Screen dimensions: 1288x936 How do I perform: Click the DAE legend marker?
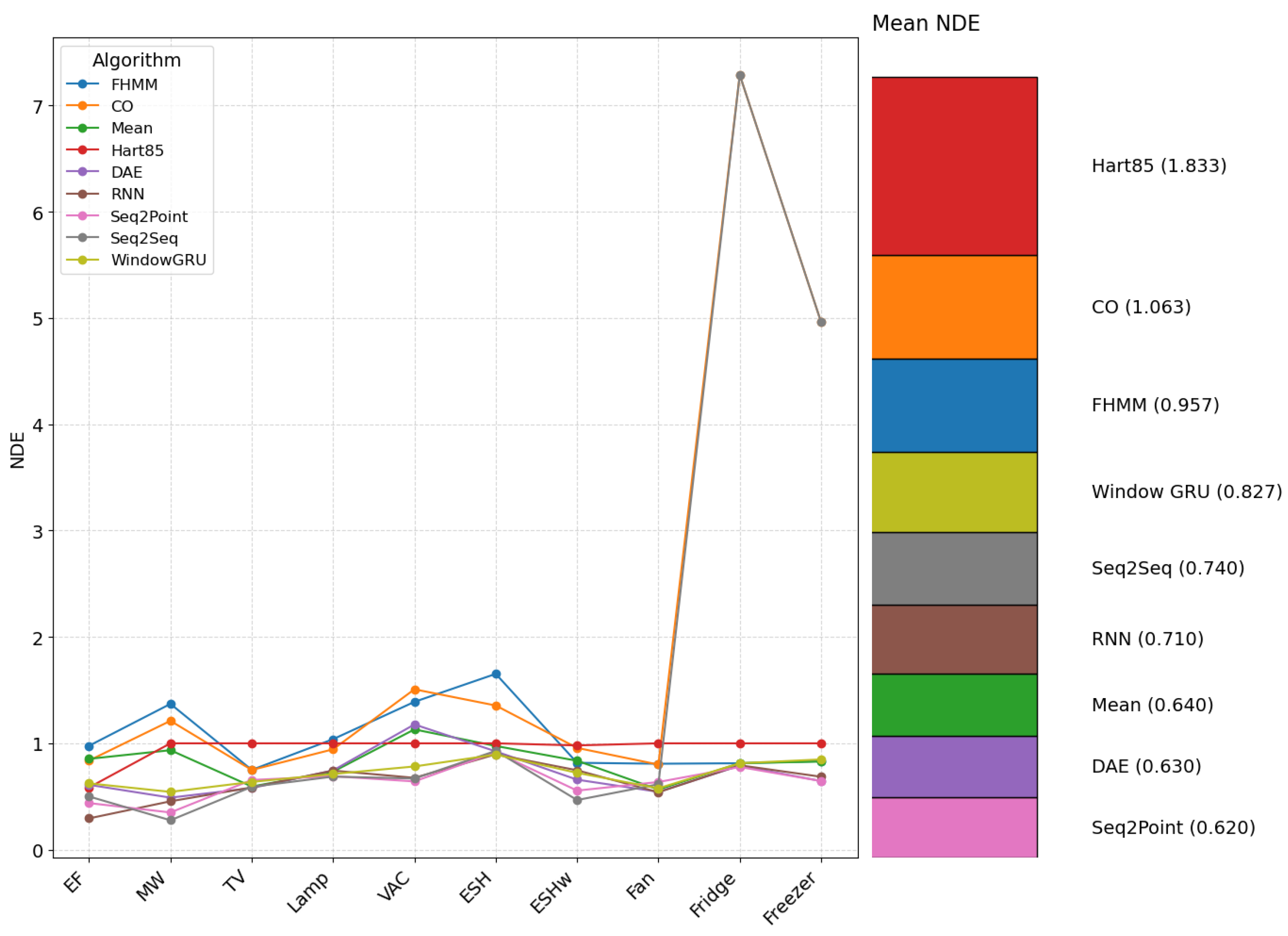point(83,172)
